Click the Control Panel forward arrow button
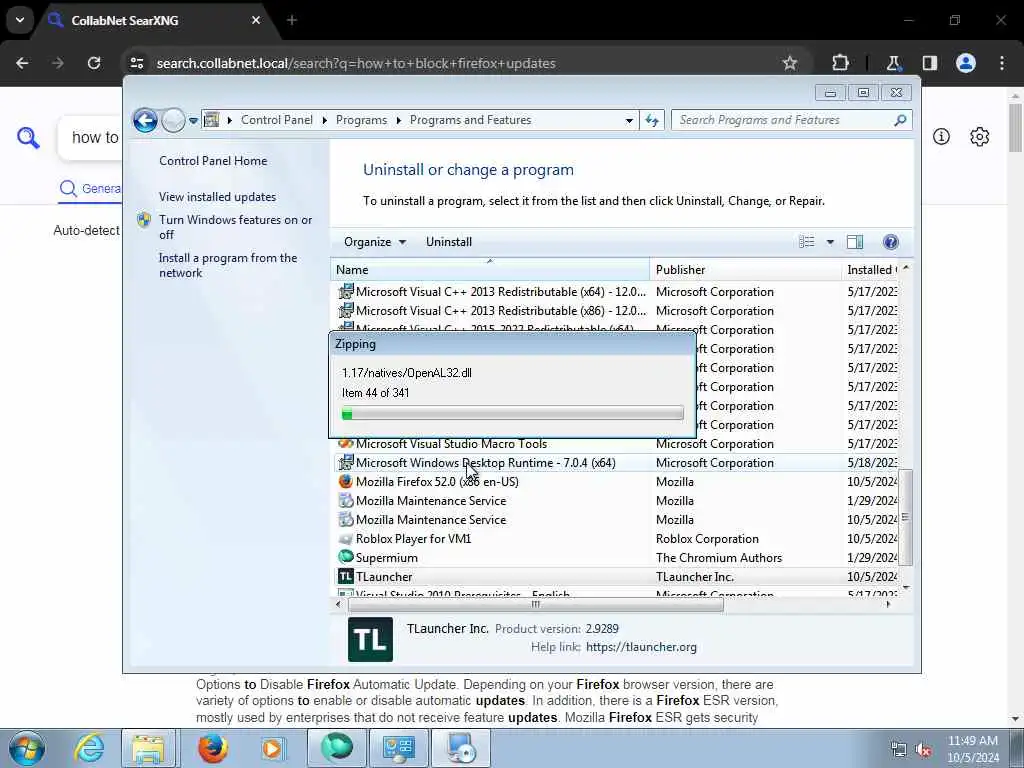 click(x=173, y=120)
